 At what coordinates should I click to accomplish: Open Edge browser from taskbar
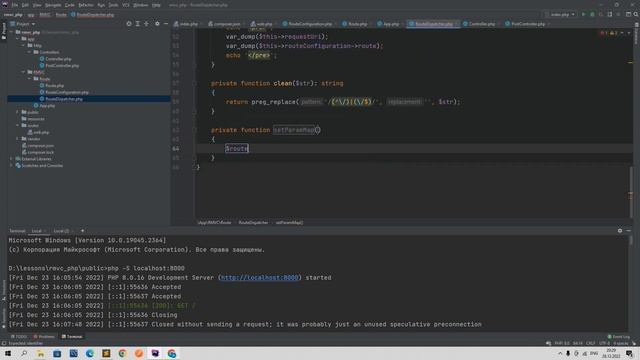pos(90,353)
